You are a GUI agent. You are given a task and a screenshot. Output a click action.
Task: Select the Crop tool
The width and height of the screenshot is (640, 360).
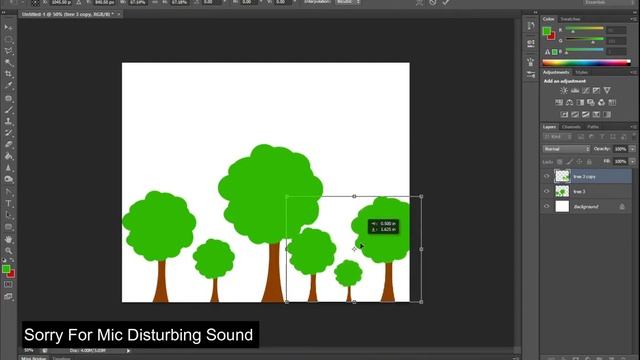(x=8, y=74)
